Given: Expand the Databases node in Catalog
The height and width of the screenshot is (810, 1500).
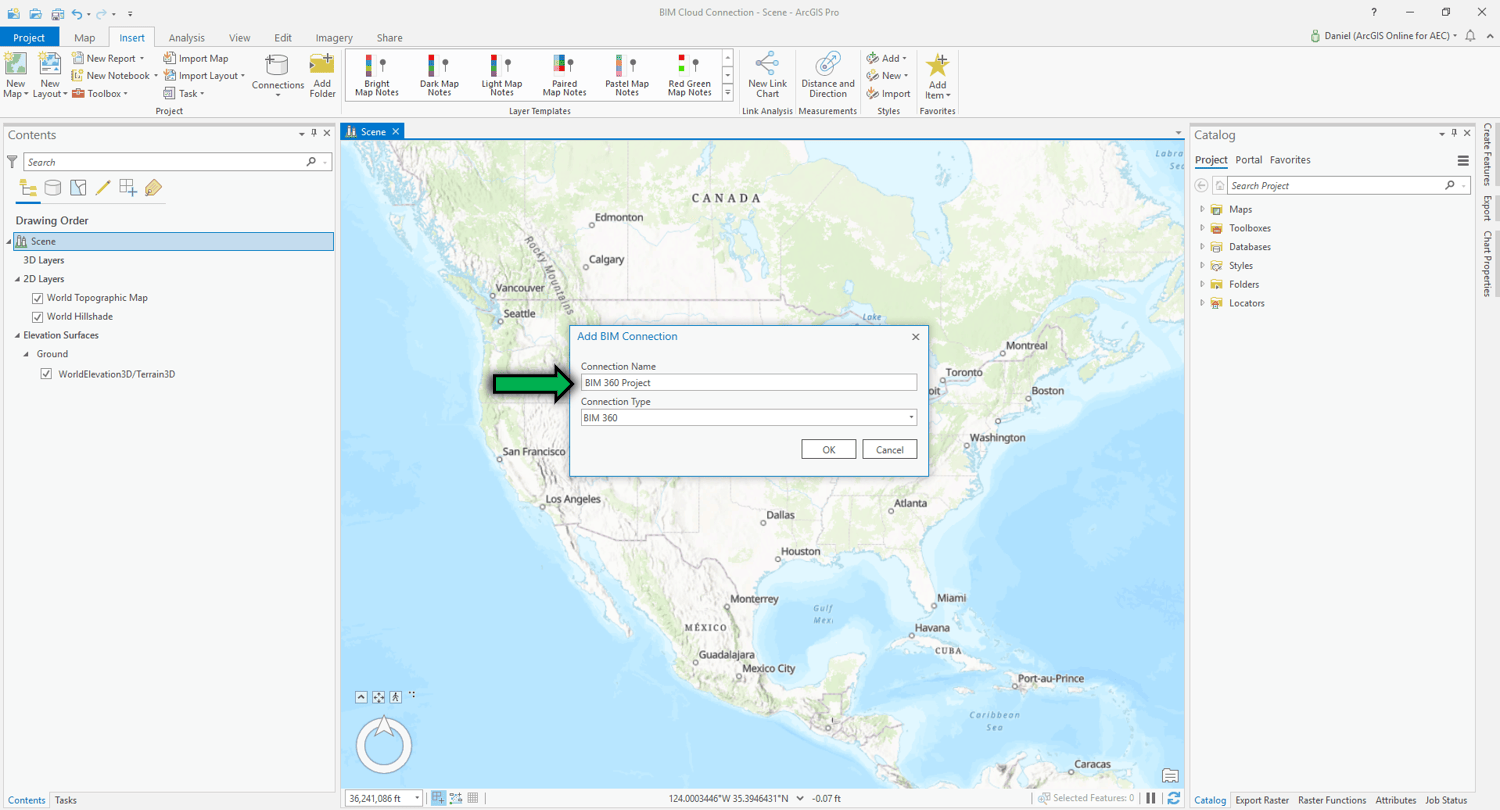Looking at the screenshot, I should (1202, 247).
